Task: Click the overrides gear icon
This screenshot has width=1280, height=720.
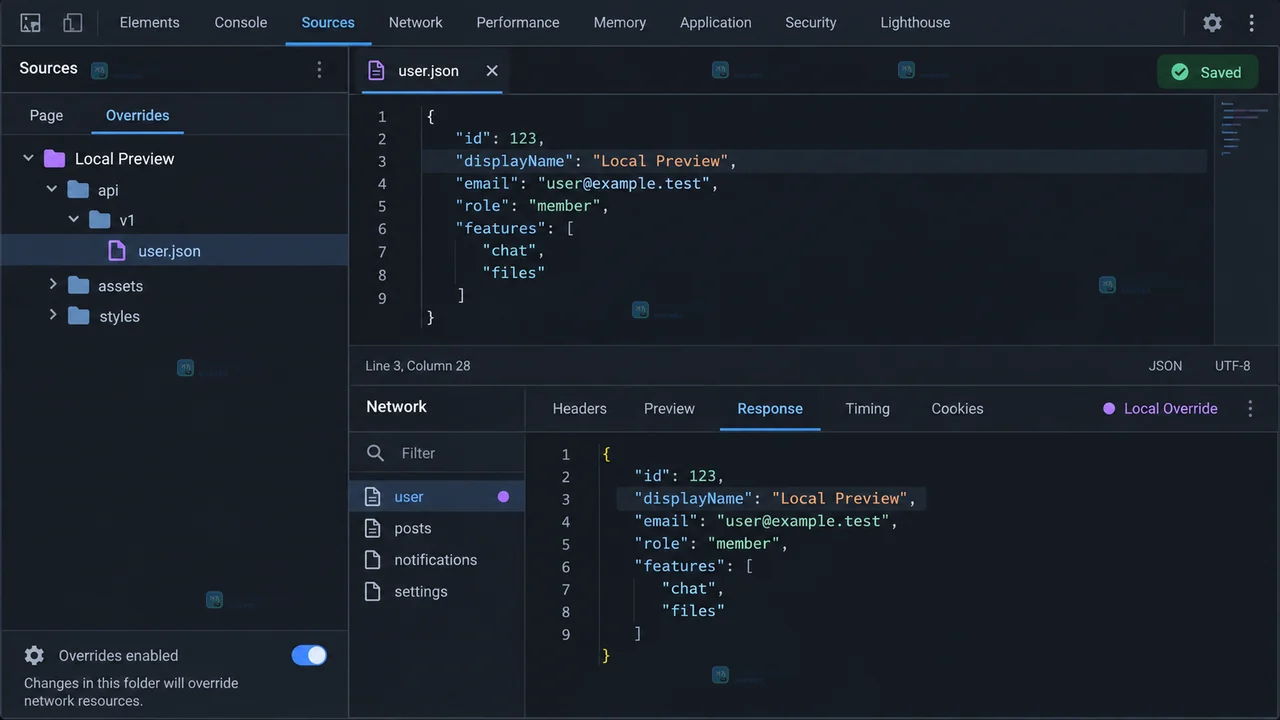Action: (x=34, y=655)
